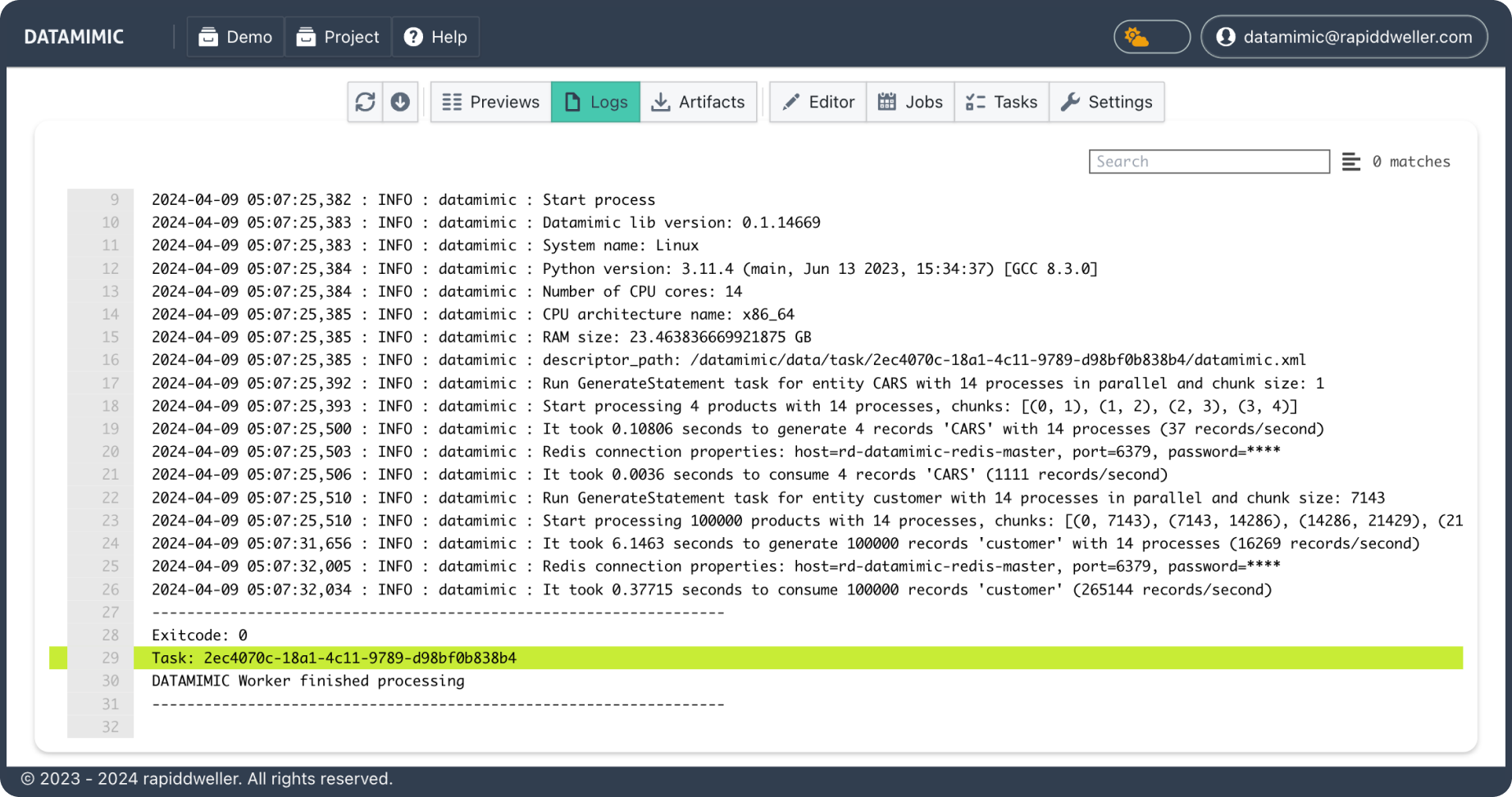The height and width of the screenshot is (797, 1512).
Task: Click the Help question-mark icon
Action: (x=413, y=36)
